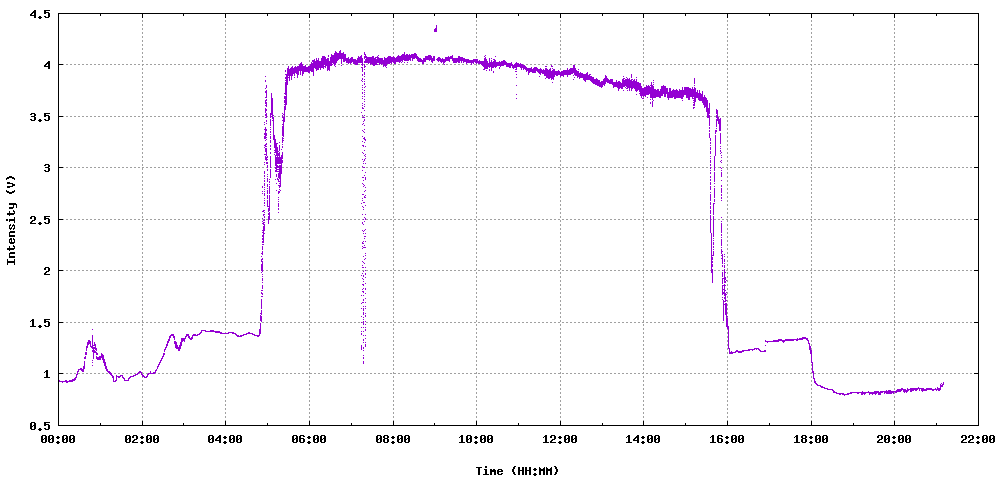1000x480 pixels.
Task: Select the '22:00' x-axis tick label
Action: click(978, 439)
